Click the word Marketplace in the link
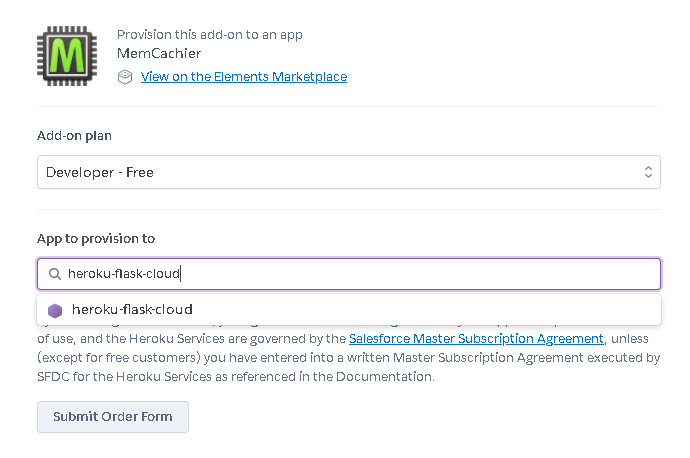The height and width of the screenshot is (458, 690). pyautogui.click(x=309, y=77)
